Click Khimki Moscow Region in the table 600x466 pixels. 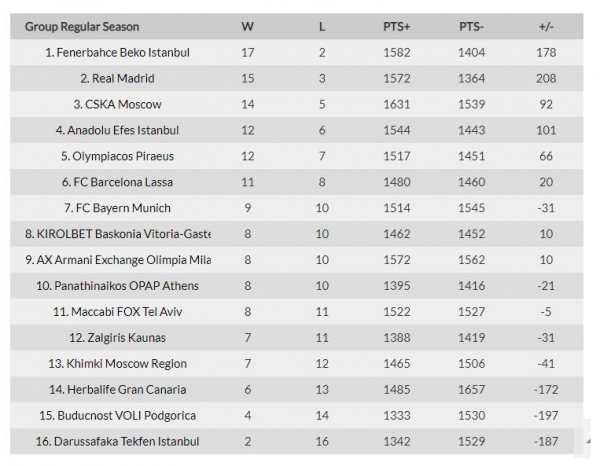(x=123, y=364)
